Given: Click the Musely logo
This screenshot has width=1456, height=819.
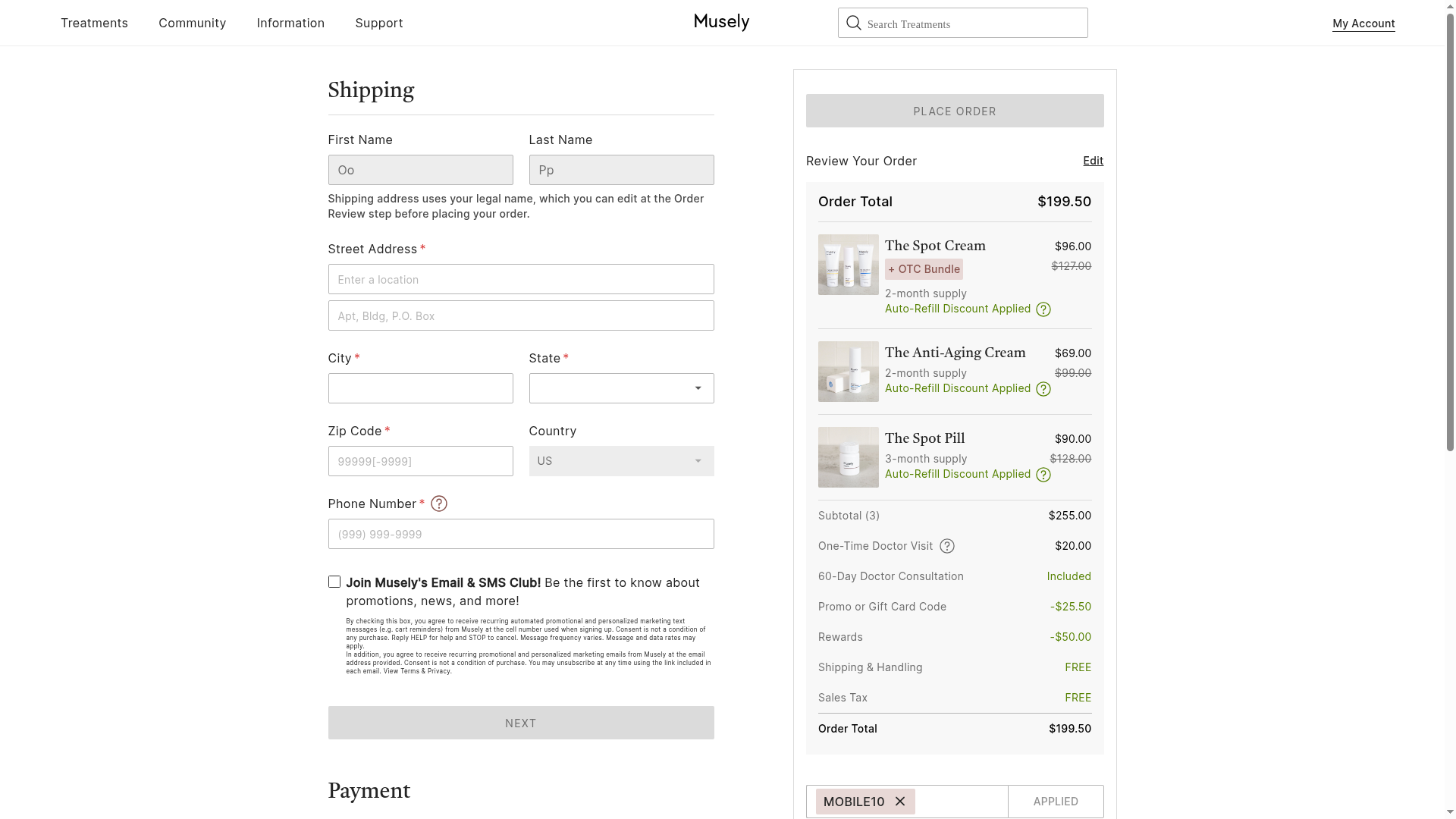Looking at the screenshot, I should pyautogui.click(x=721, y=22).
